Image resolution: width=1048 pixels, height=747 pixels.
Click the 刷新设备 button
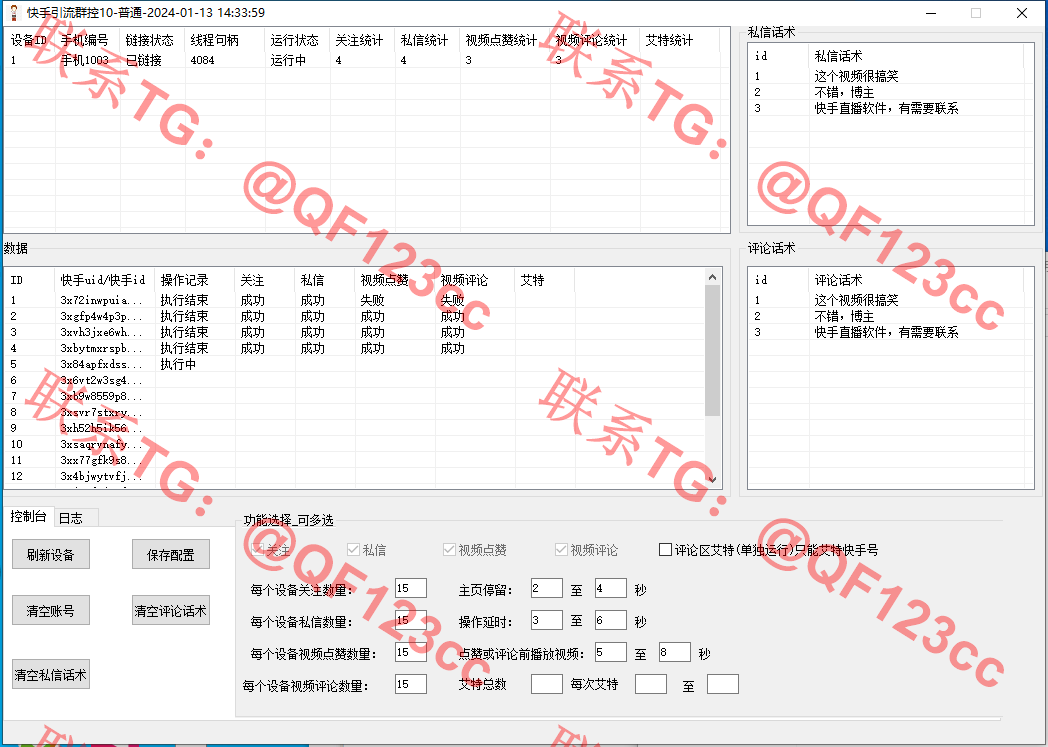[51, 555]
